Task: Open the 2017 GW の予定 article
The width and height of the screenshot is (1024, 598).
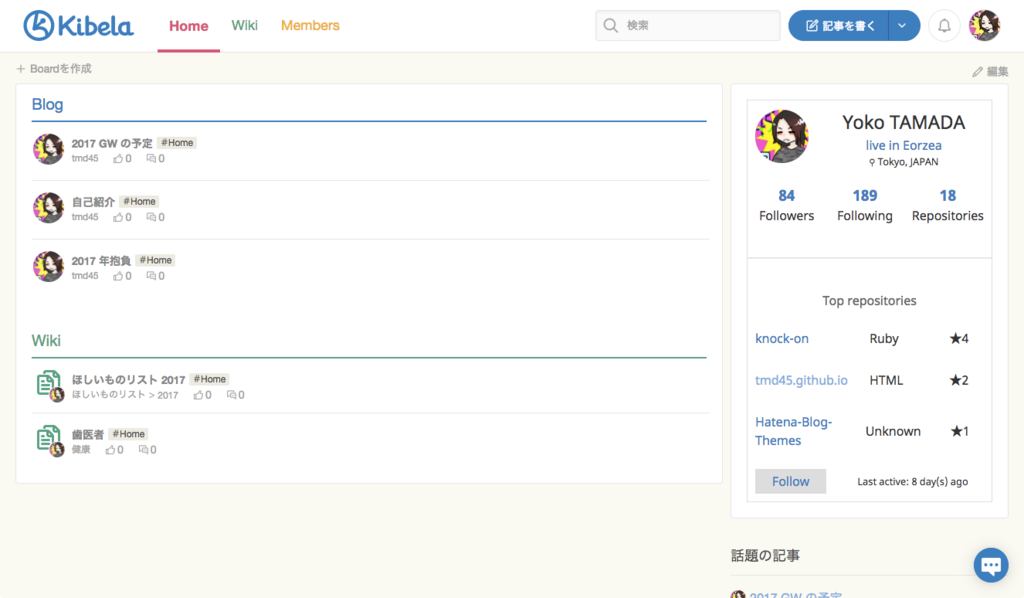Action: tap(112, 143)
